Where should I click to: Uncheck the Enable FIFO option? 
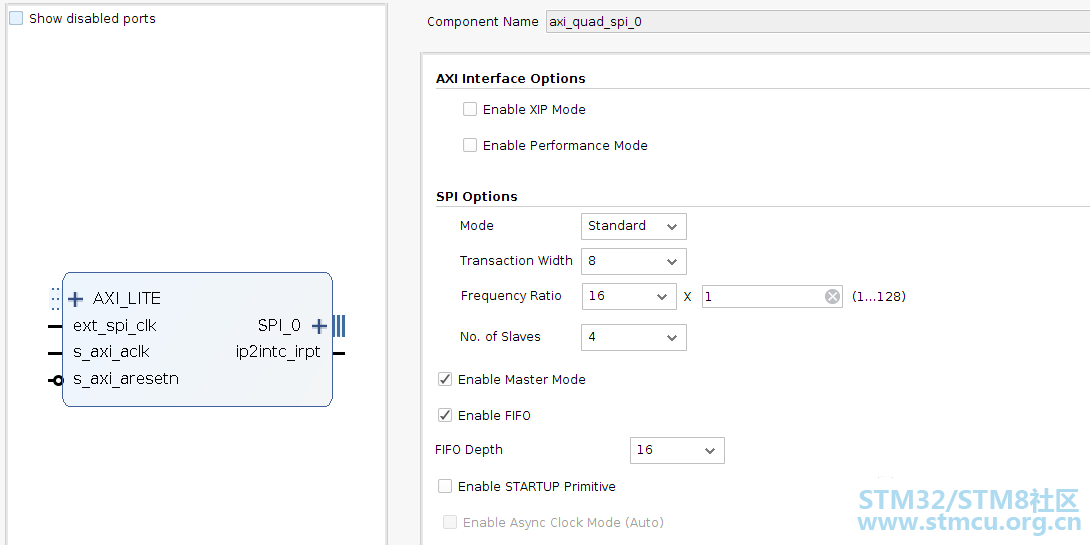pyautogui.click(x=445, y=416)
